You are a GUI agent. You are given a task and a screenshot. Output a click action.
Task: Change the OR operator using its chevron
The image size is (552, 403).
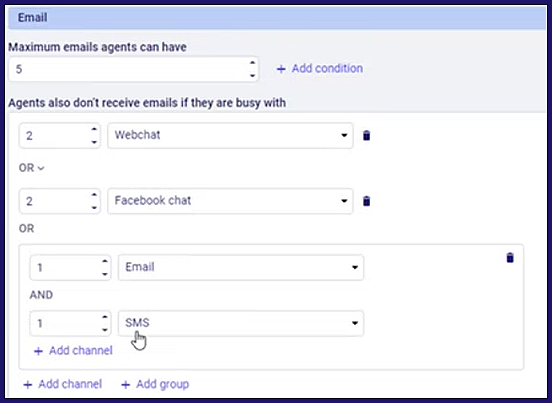(x=41, y=168)
